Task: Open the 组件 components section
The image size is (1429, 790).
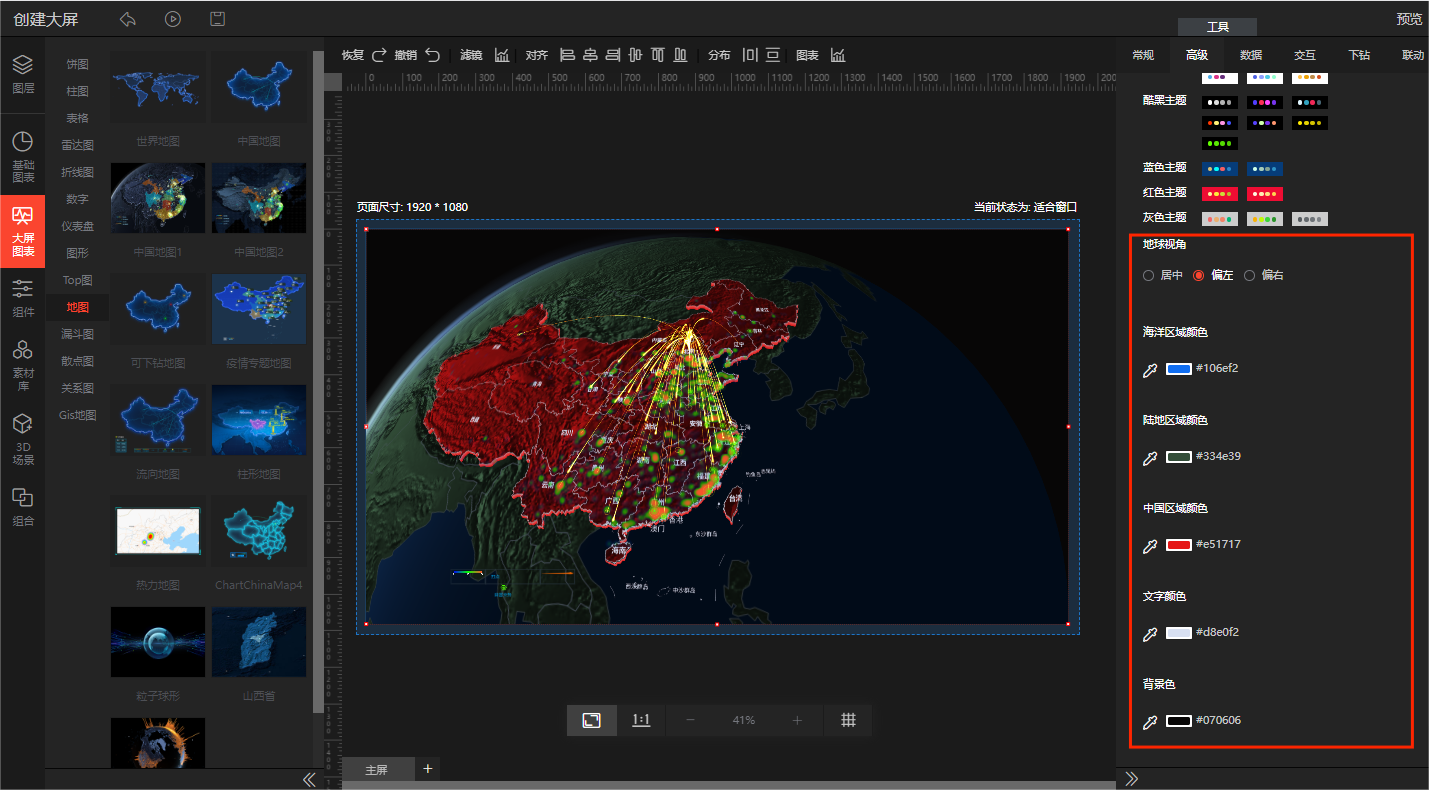Action: pos(22,298)
